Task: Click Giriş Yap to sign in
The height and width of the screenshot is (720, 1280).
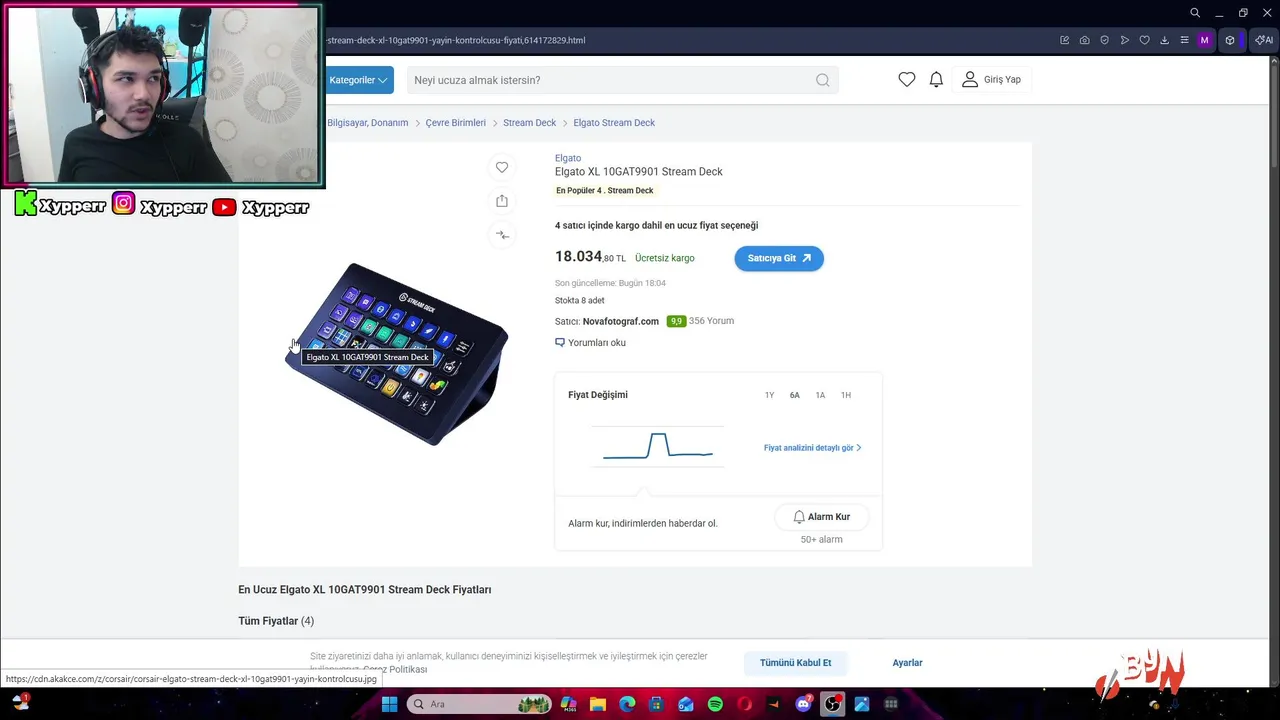Action: pyautogui.click(x=992, y=79)
